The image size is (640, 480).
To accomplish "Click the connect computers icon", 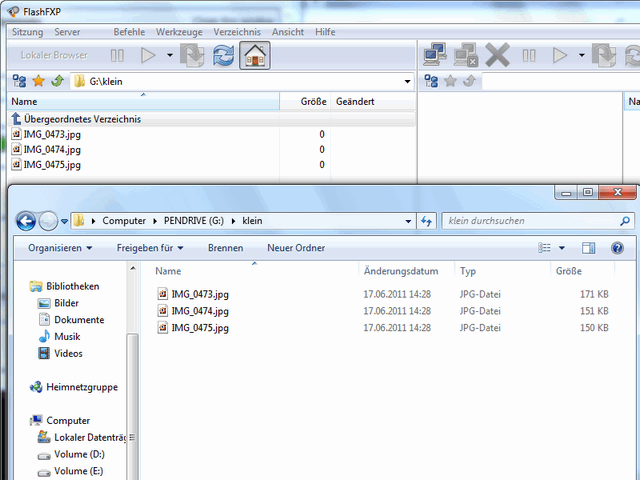I will [x=434, y=55].
